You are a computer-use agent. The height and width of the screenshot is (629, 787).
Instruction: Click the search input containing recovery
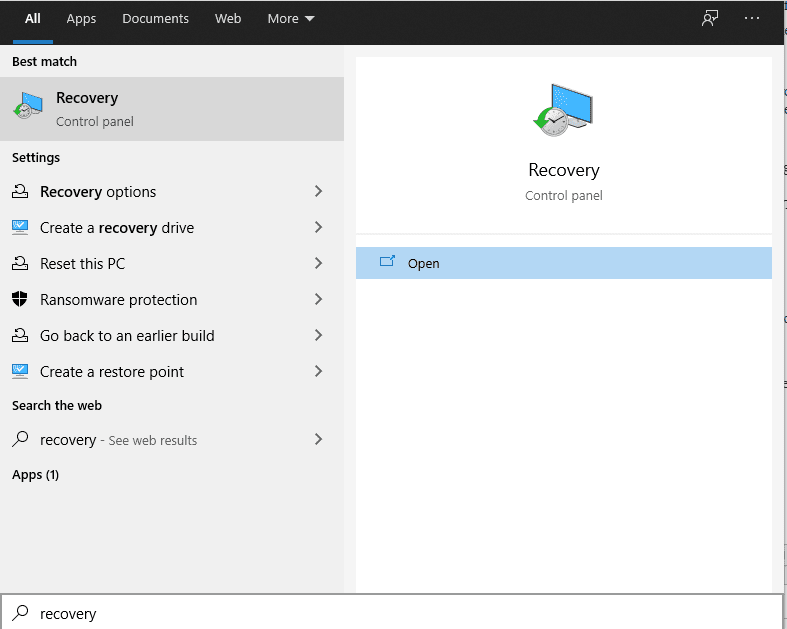pos(391,612)
